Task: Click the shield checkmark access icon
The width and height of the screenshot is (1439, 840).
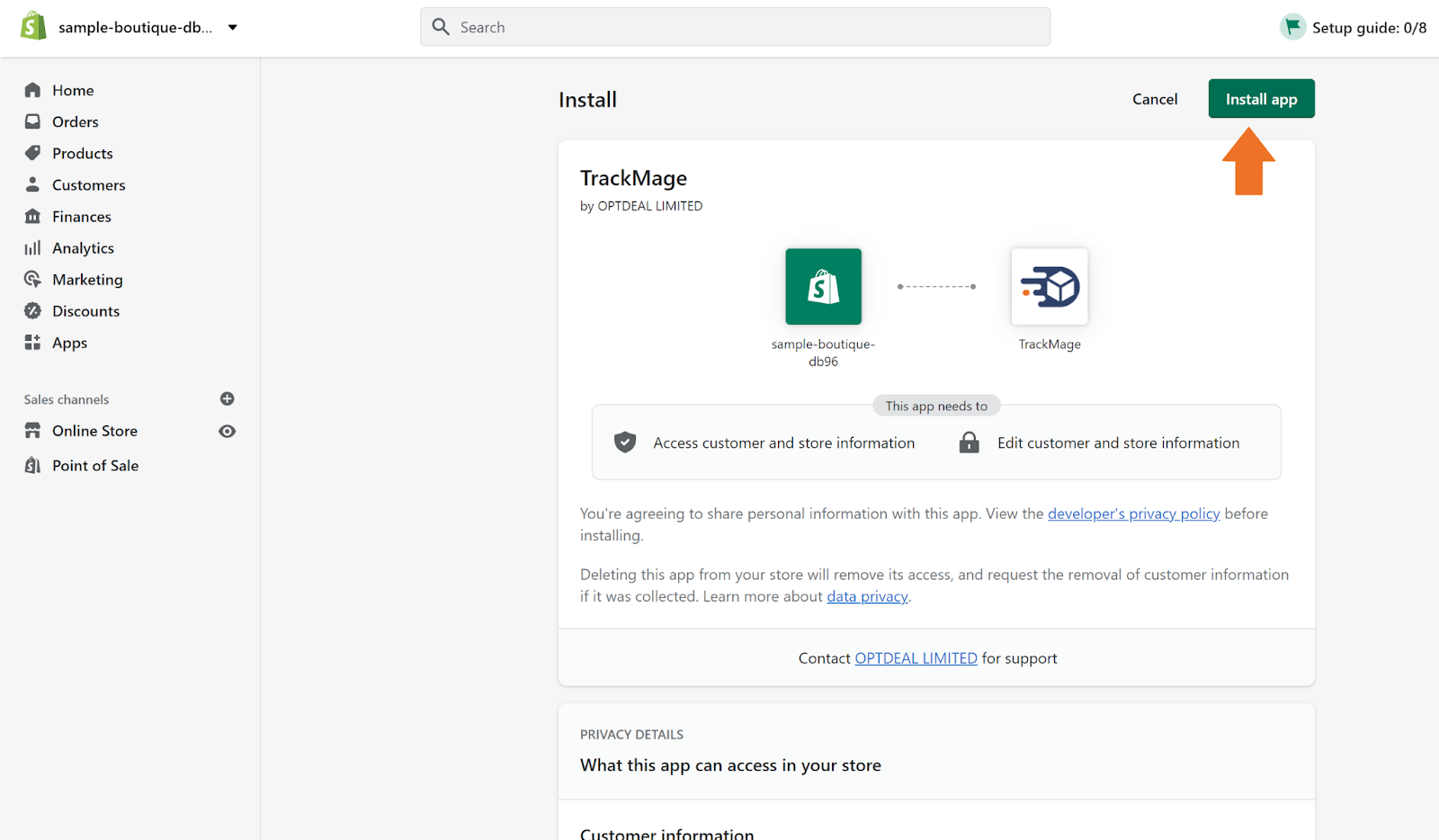Action: coord(625,442)
